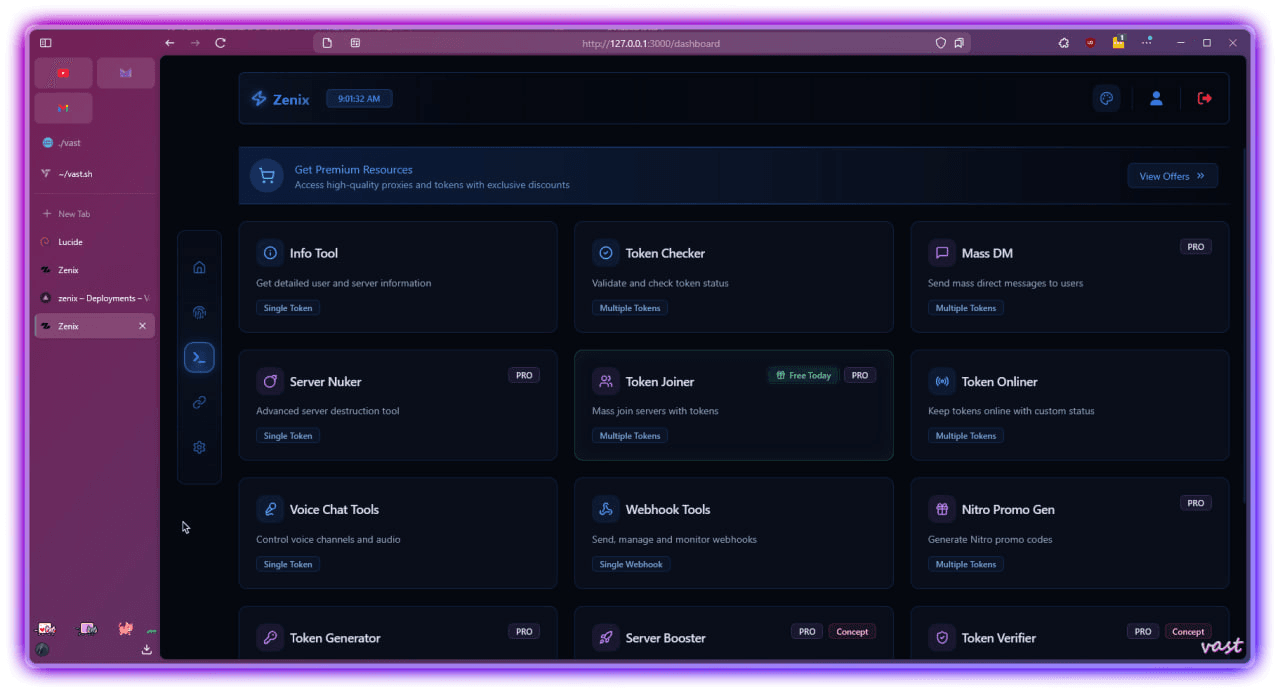
Task: Open the pinned YouTube tab
Action: tap(63, 73)
